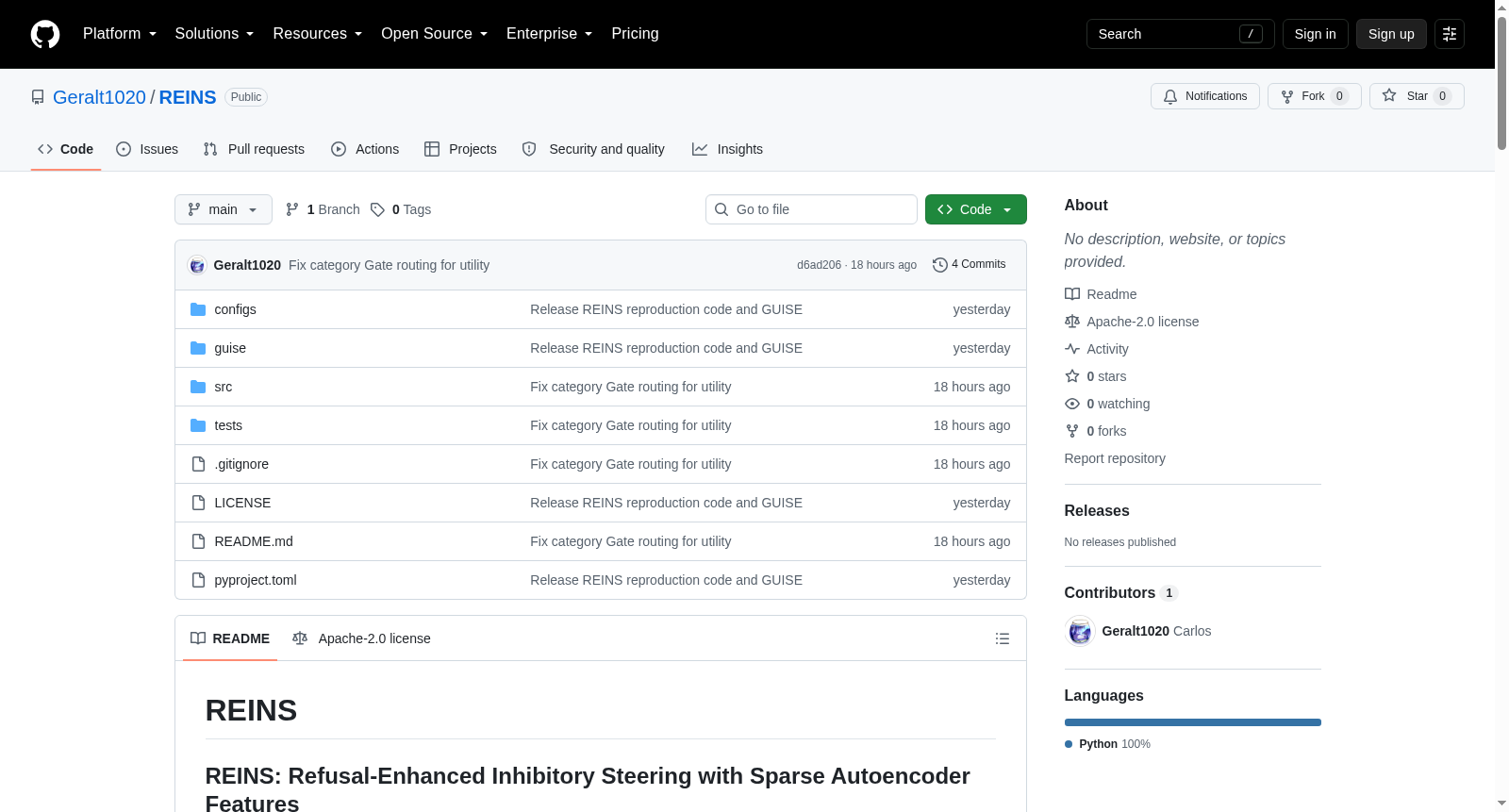
Task: Expand the Open Source menu
Action: tap(435, 34)
